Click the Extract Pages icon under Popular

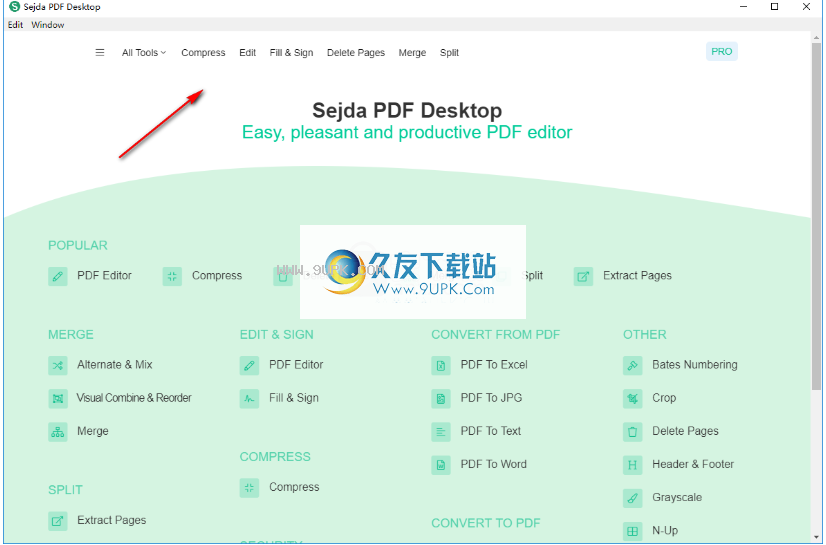click(x=583, y=276)
